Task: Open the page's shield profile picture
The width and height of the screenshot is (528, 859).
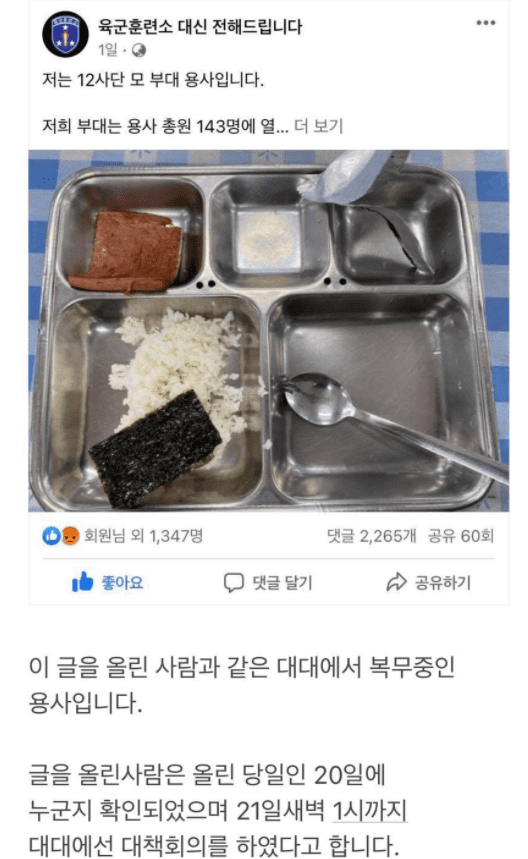Action: [x=65, y=34]
